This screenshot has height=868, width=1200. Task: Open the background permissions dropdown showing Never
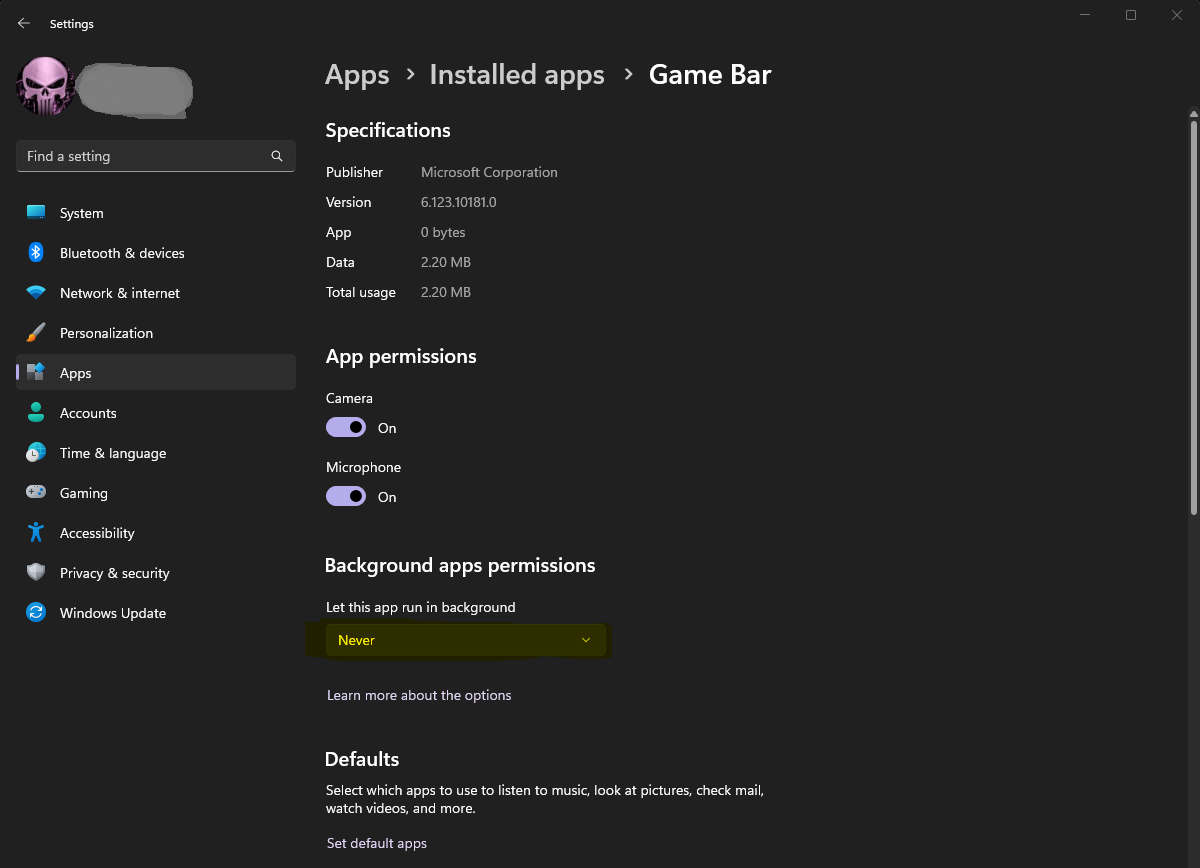click(x=465, y=639)
